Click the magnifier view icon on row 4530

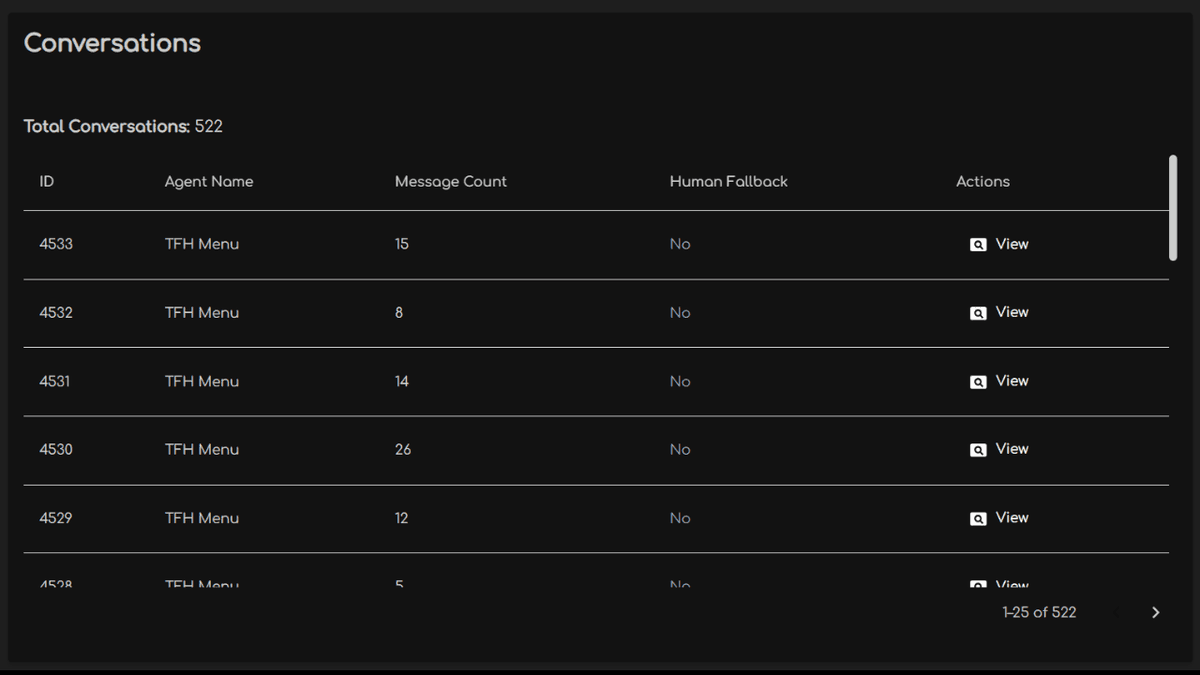click(x=978, y=449)
